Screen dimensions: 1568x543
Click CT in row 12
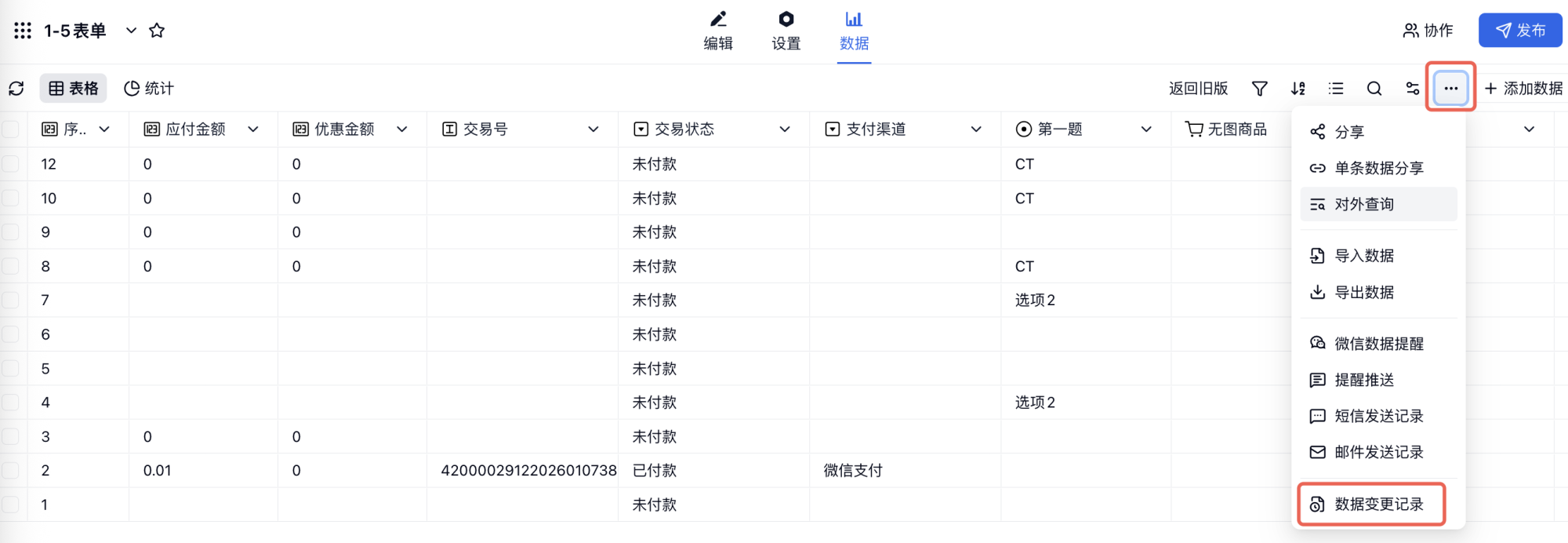[1024, 164]
